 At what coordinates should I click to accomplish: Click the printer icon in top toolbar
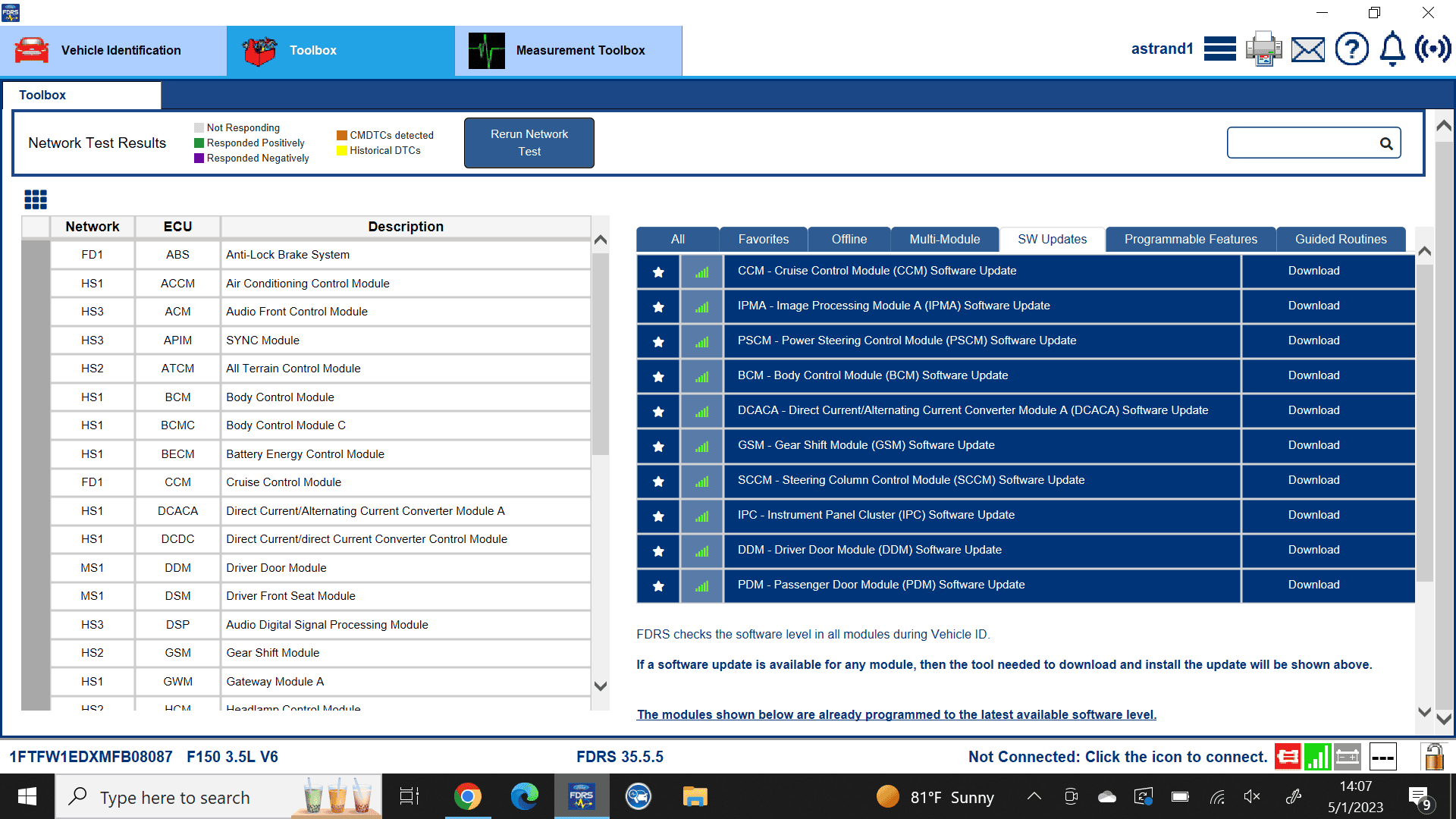pos(1263,49)
